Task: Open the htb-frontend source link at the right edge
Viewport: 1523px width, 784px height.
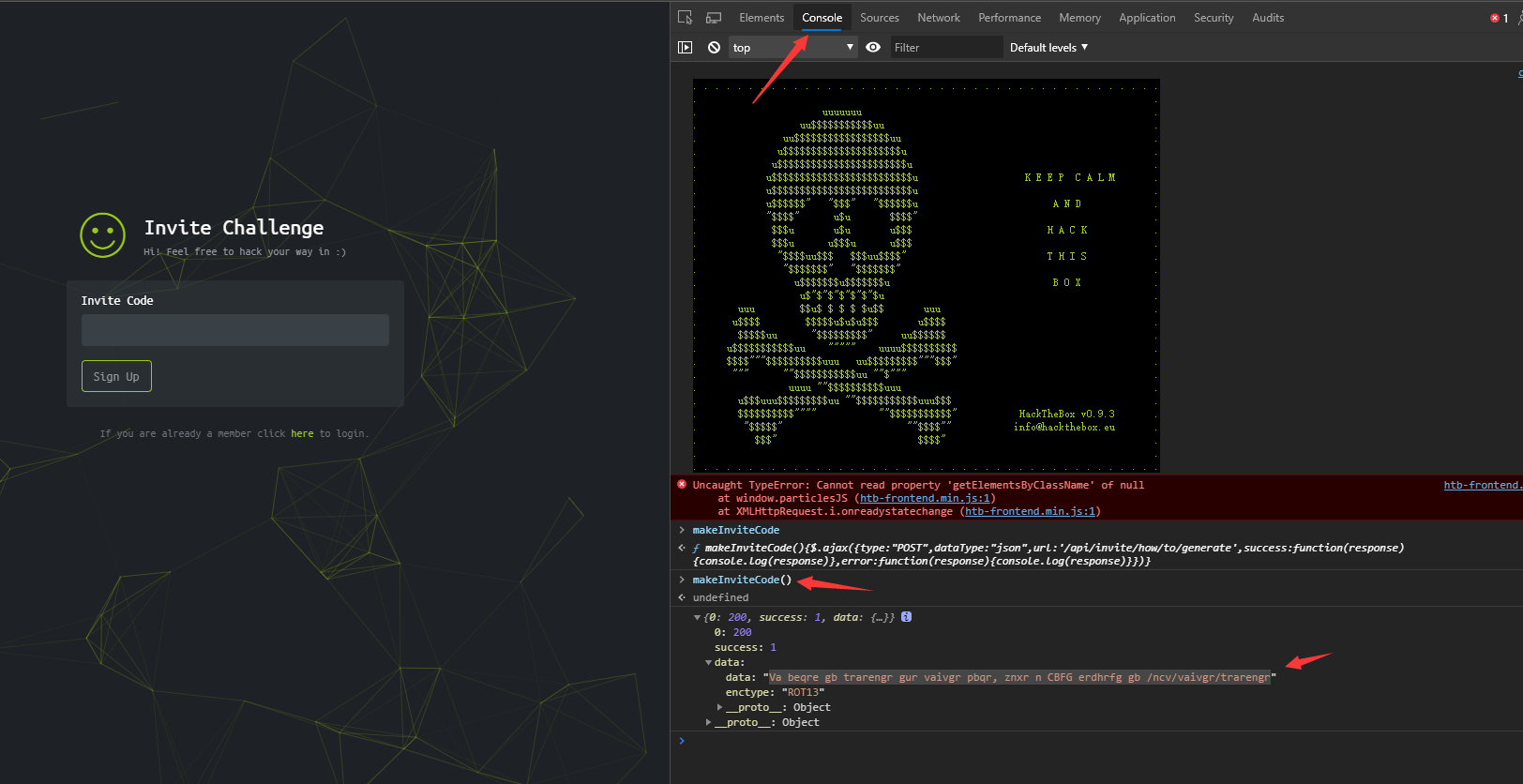Action: coord(1483,485)
